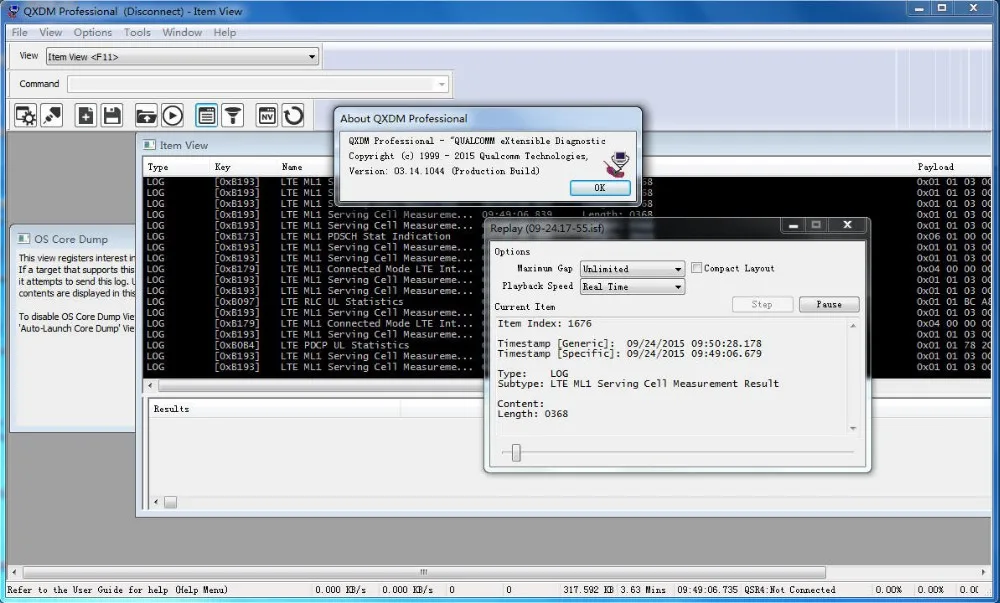Click the Results pane scrollbar left arrow
Screen dimensions: 1000x603
(156, 502)
